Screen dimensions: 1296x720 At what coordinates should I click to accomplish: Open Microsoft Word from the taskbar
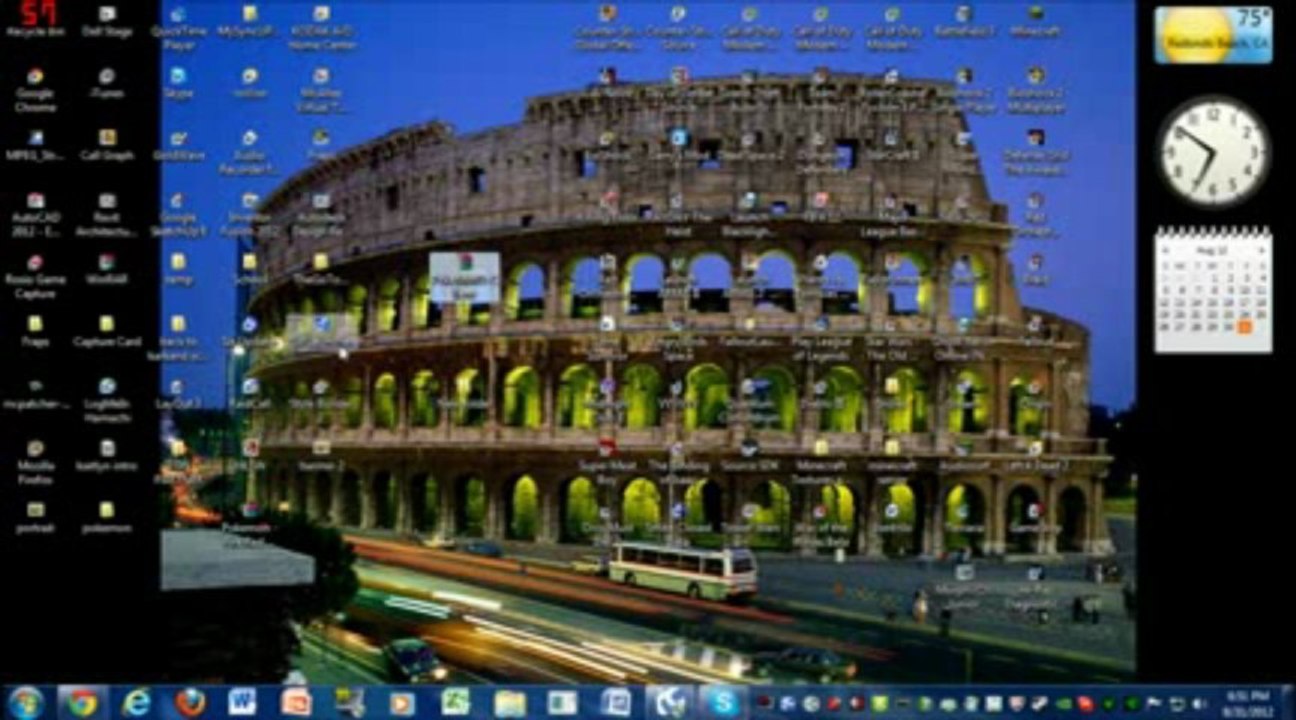click(242, 702)
